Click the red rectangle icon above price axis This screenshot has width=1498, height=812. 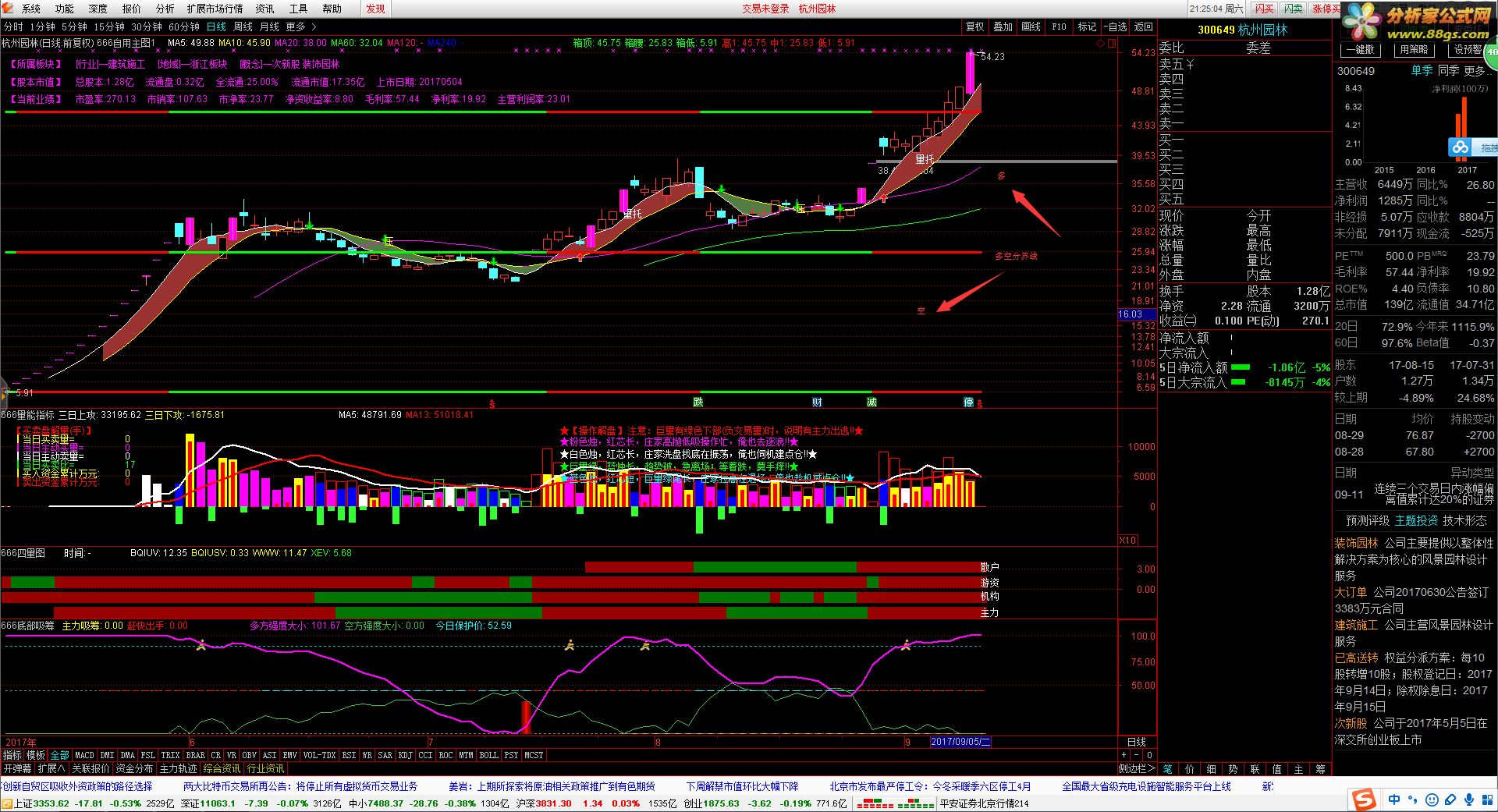pos(1112,44)
